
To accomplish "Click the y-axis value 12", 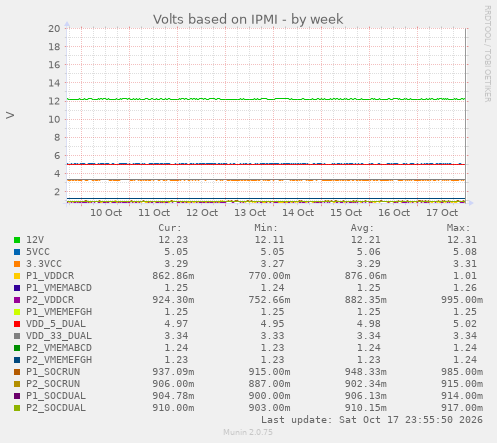I will [54, 101].
